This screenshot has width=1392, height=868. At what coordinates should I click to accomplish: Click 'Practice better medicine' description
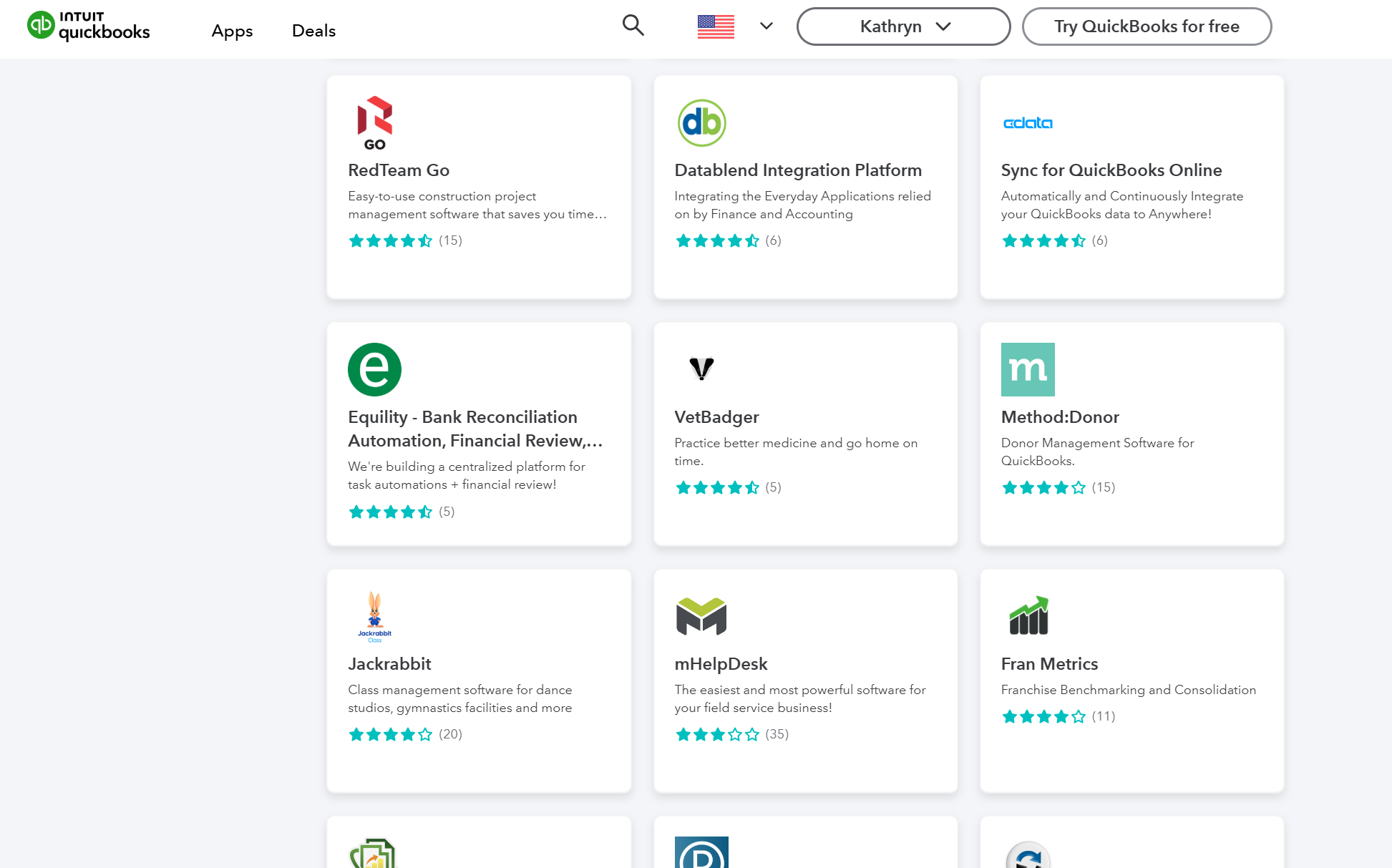(796, 452)
